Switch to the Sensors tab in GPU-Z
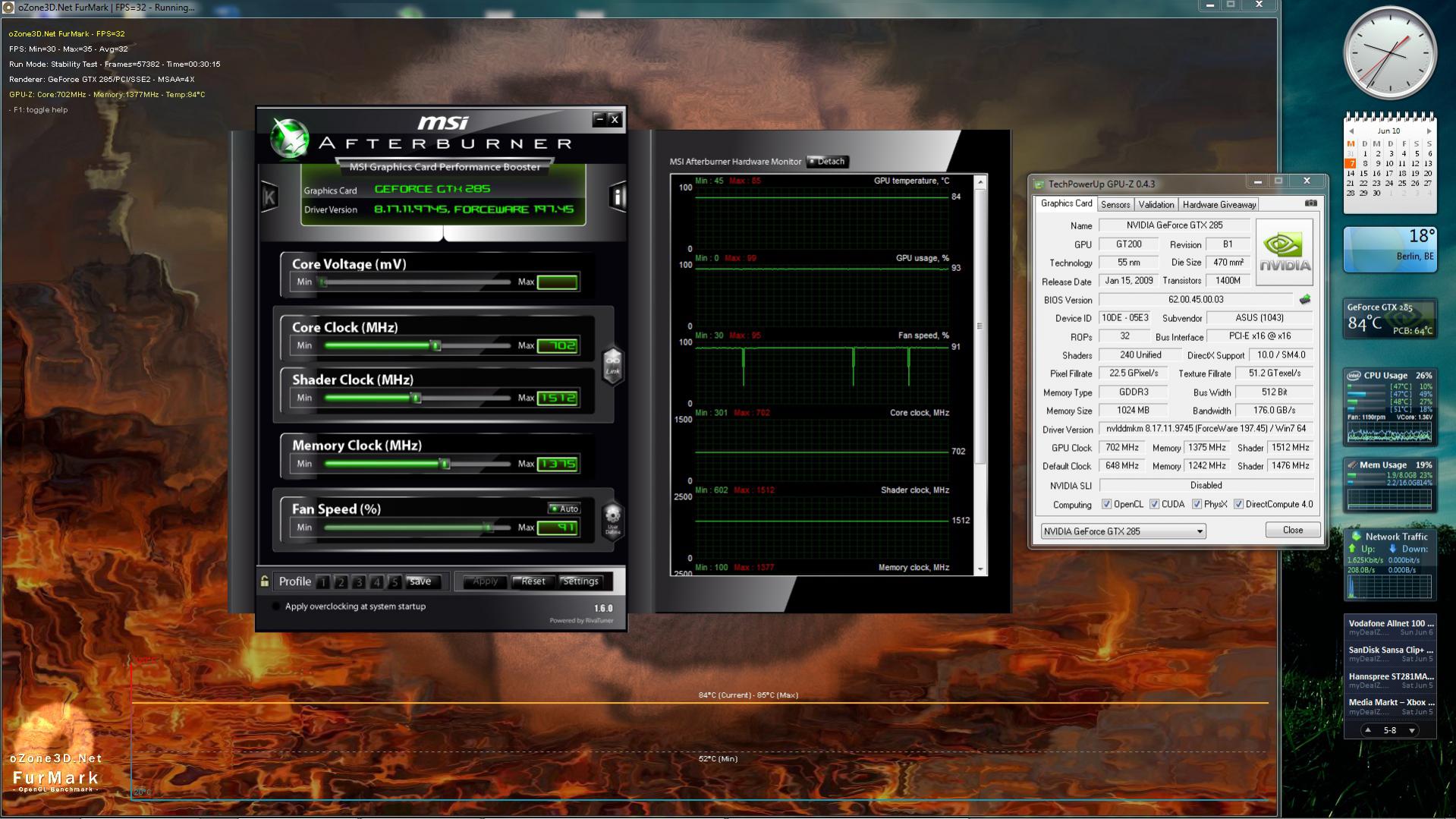The width and height of the screenshot is (1456, 819). (x=1115, y=205)
